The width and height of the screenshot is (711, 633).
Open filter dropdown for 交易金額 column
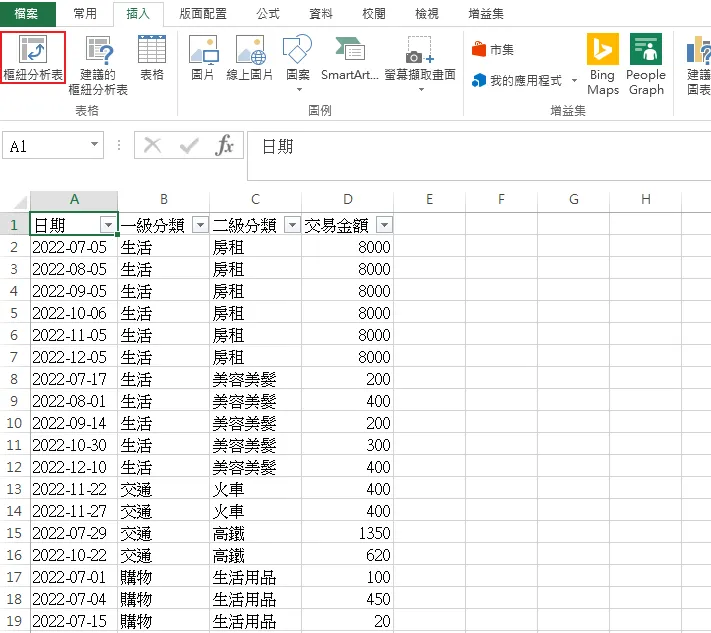385,224
